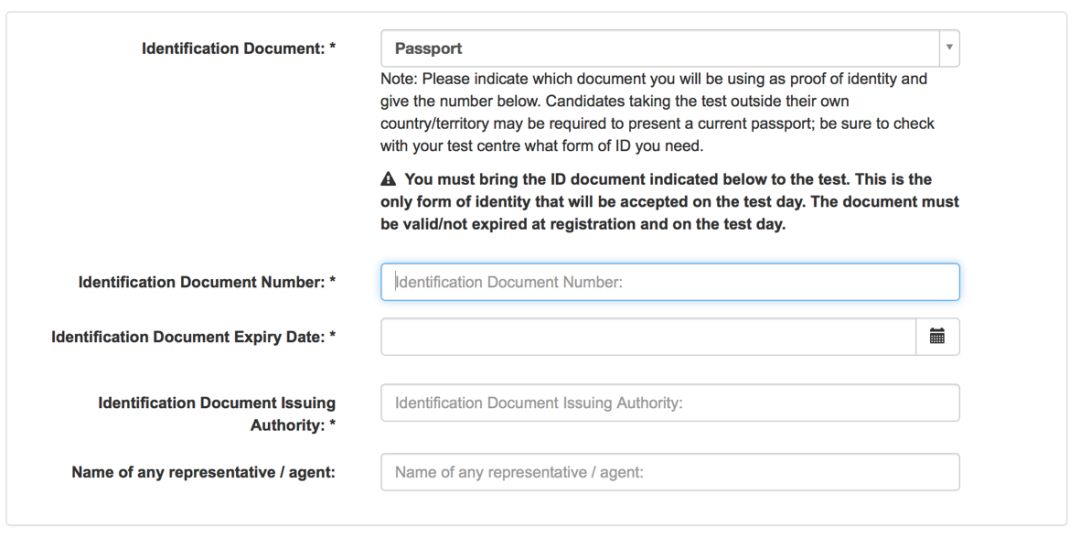Click the warning triangle icon
This screenshot has width=1080, height=537.
coord(388,180)
